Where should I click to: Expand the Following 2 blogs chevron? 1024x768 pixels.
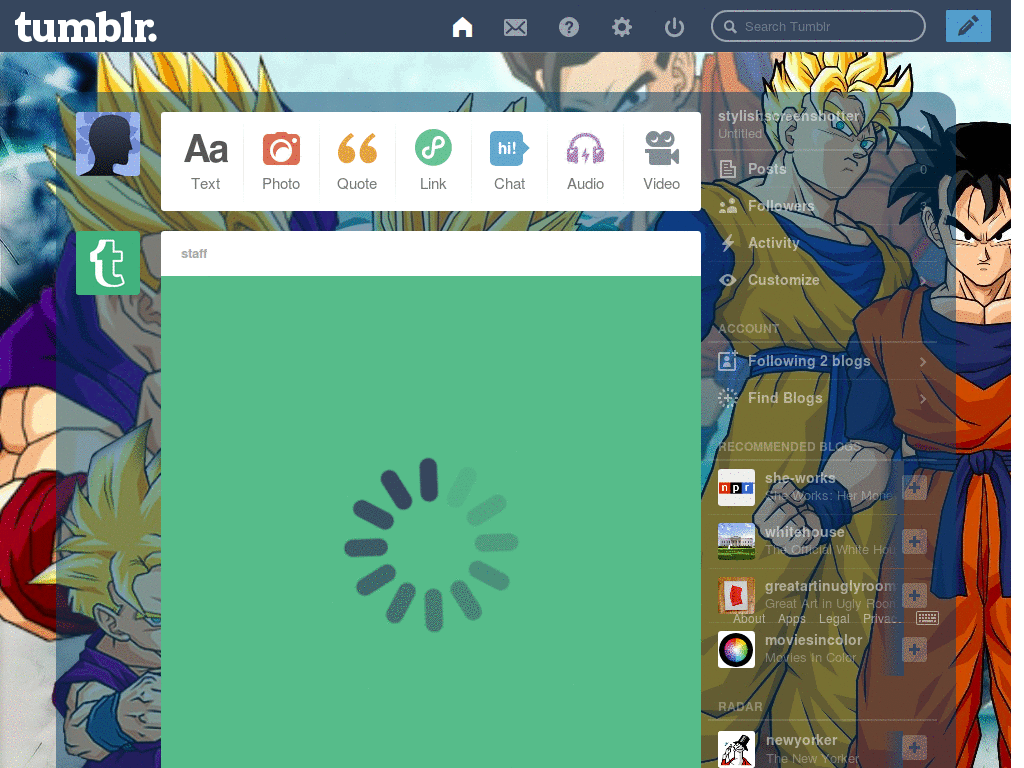coord(923,361)
